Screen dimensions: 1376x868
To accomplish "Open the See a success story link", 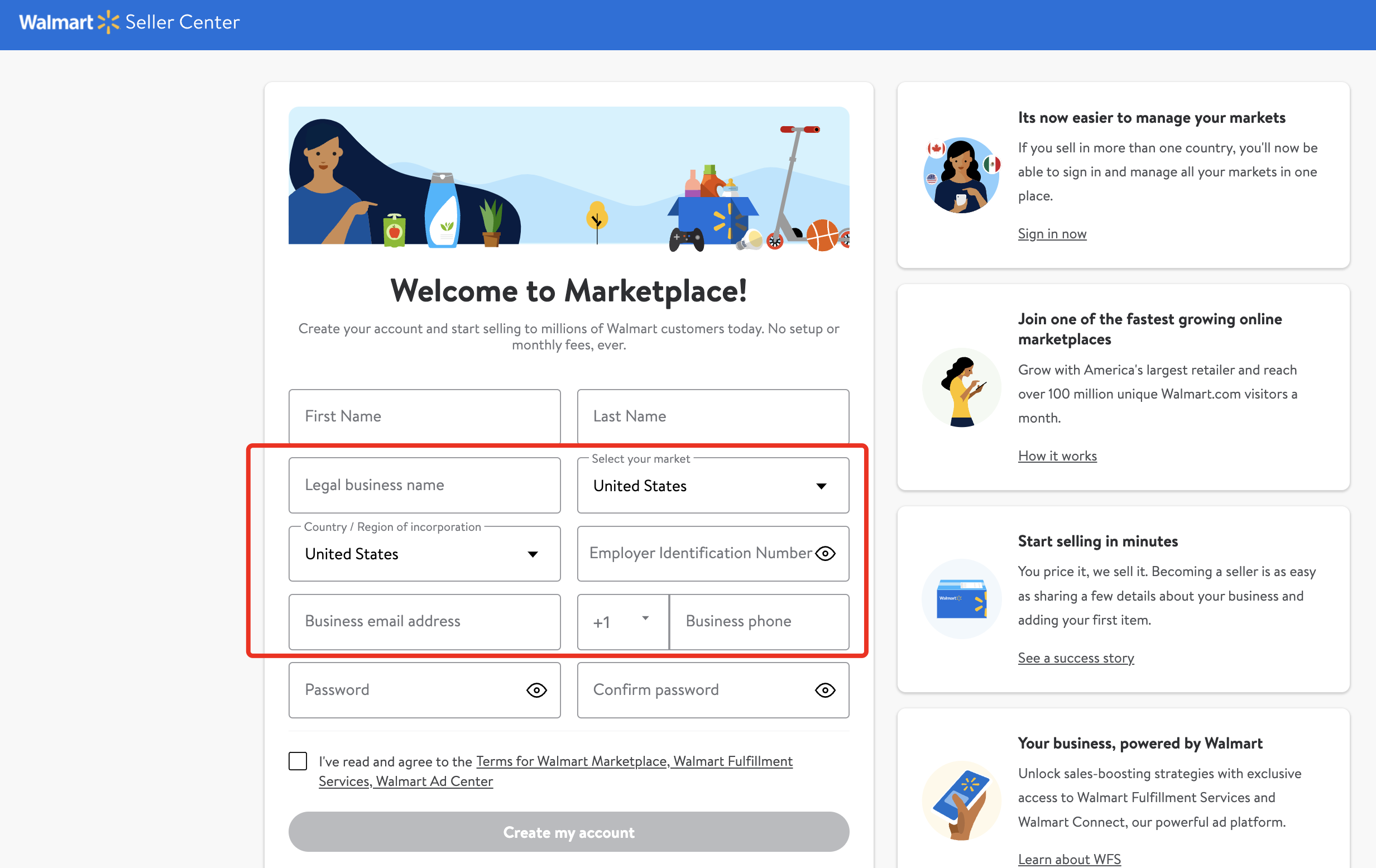I will coord(1076,658).
